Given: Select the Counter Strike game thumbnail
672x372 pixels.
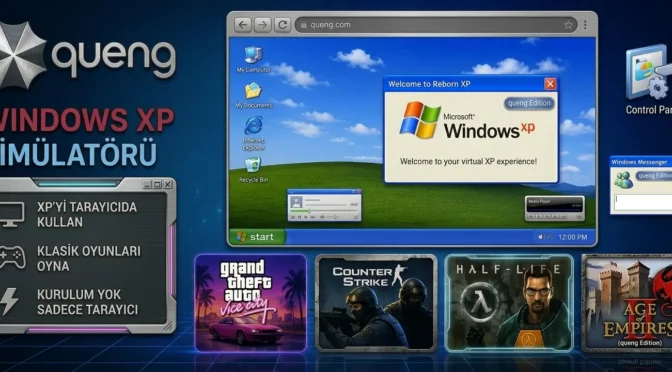Looking at the screenshot, I should (x=376, y=303).
